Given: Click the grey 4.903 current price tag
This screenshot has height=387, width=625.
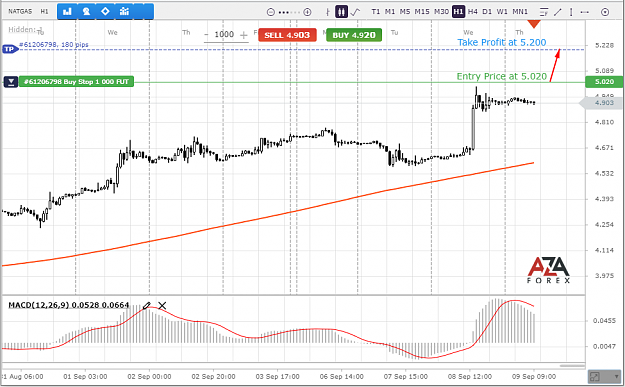Looking at the screenshot, I should point(601,103).
